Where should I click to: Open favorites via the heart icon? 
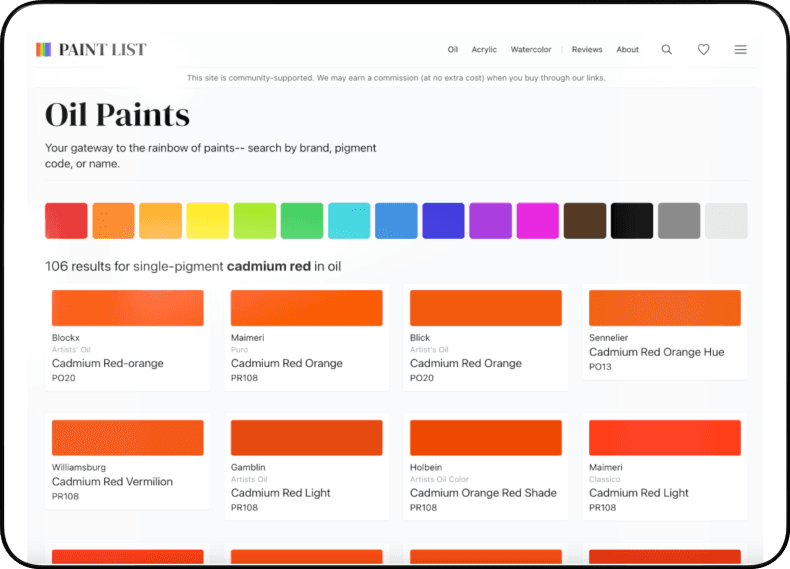pos(703,49)
